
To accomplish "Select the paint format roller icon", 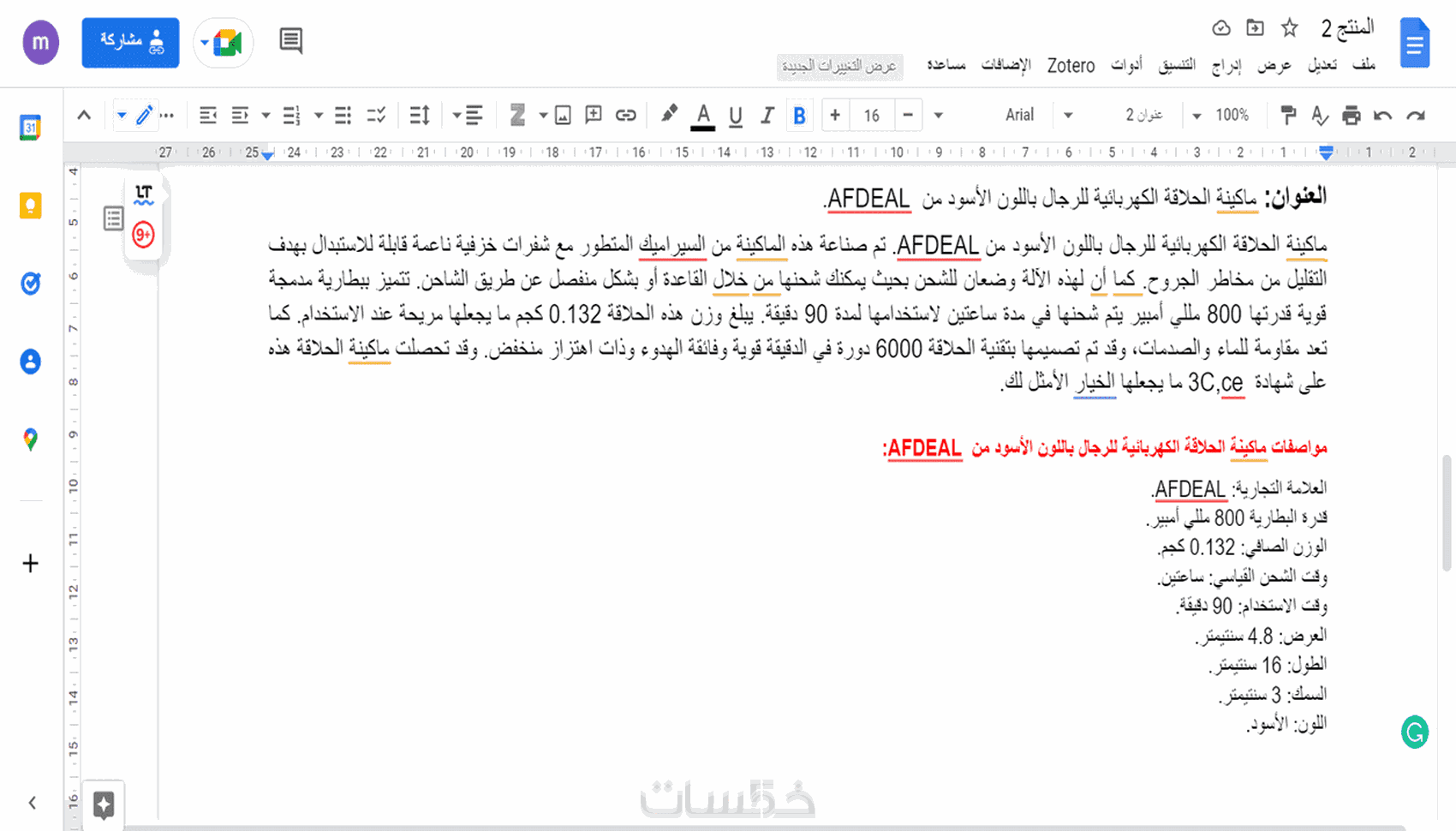I will (x=1287, y=115).
